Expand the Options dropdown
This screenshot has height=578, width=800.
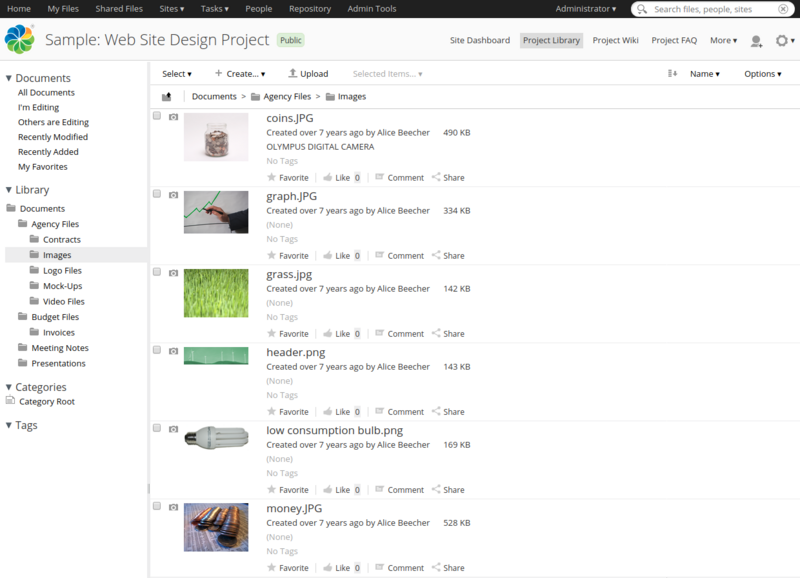tap(761, 73)
